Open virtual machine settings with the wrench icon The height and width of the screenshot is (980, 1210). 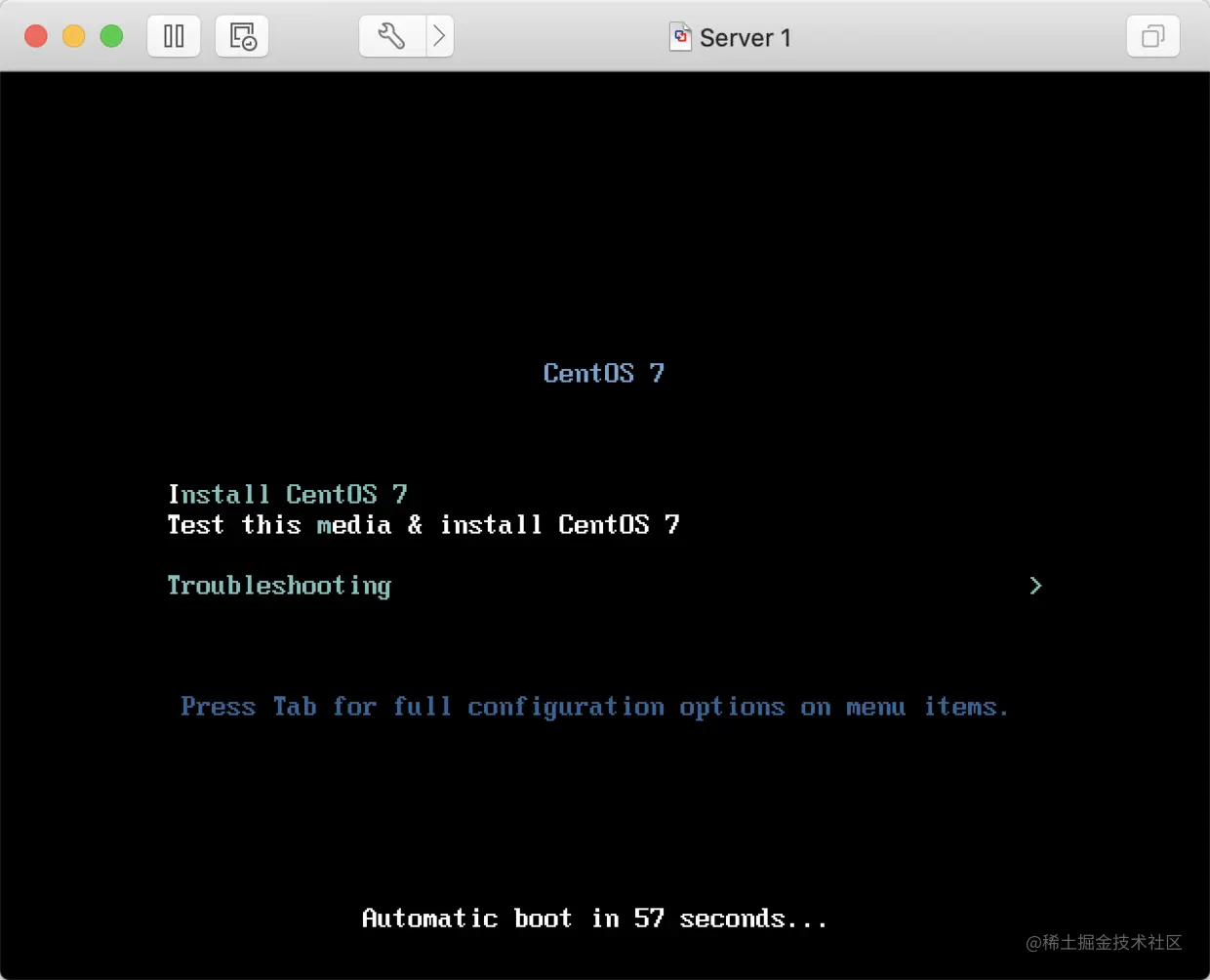392,36
